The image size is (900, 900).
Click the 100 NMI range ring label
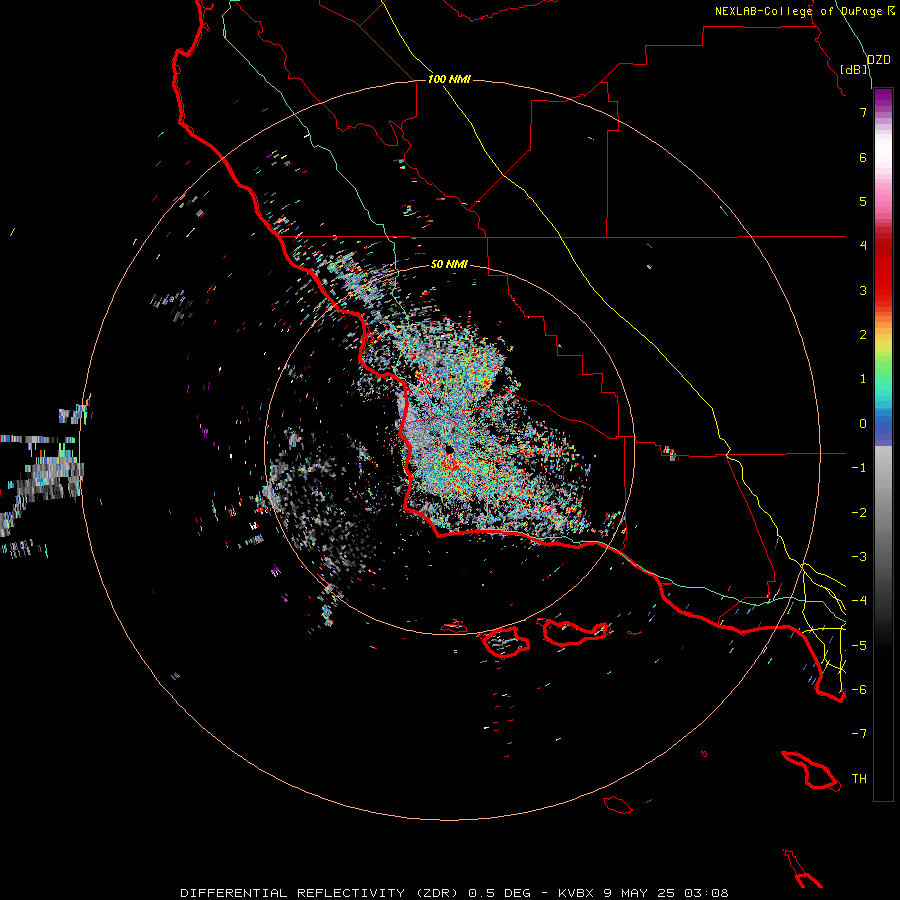pyautogui.click(x=449, y=79)
